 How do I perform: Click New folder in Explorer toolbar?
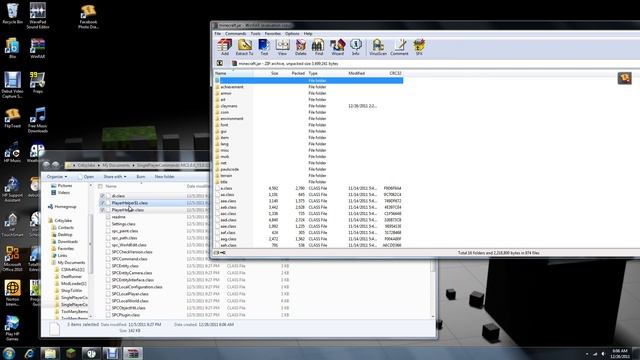pos(164,177)
